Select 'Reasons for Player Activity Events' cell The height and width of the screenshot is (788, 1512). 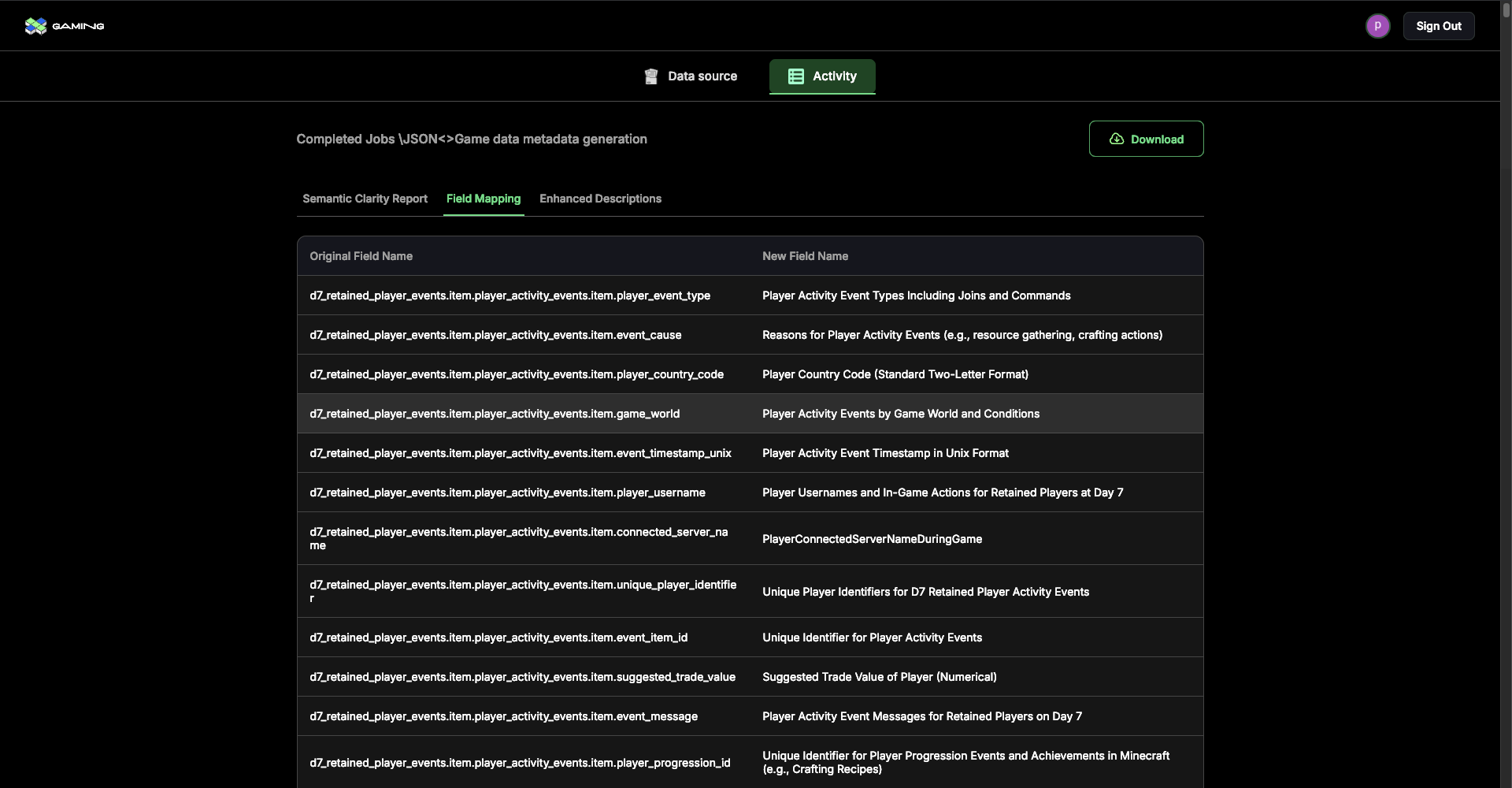pyautogui.click(x=976, y=335)
